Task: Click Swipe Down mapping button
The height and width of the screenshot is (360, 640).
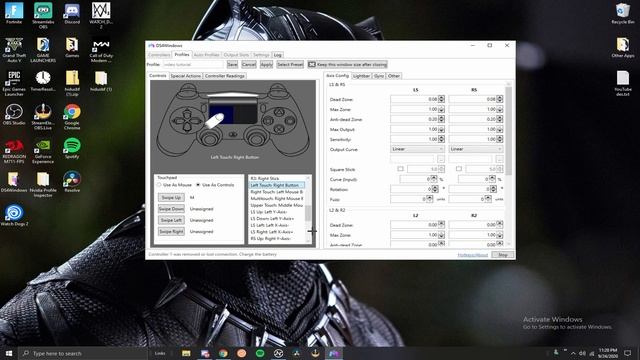Action: (x=171, y=209)
